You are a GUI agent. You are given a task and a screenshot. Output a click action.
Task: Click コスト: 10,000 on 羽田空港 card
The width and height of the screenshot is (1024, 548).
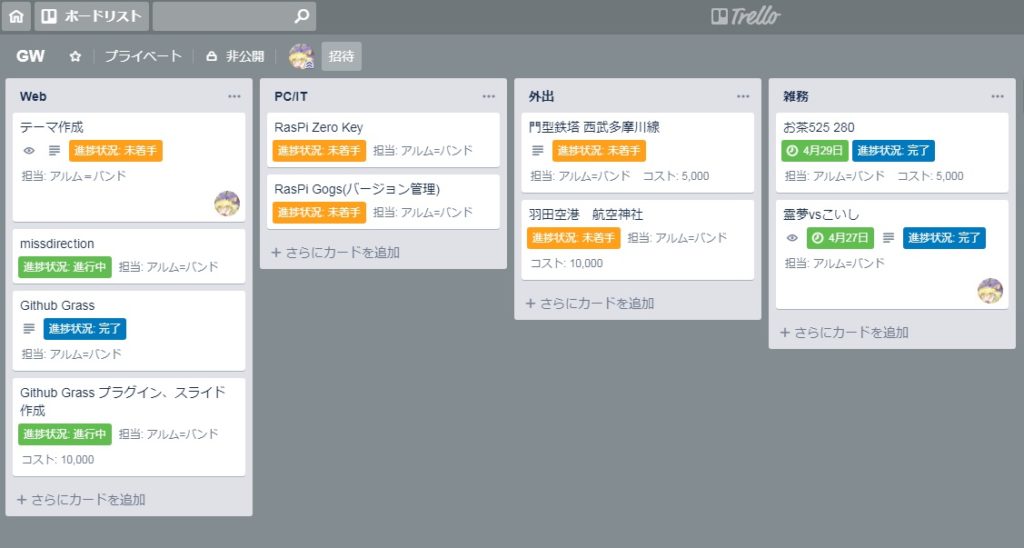coord(567,263)
